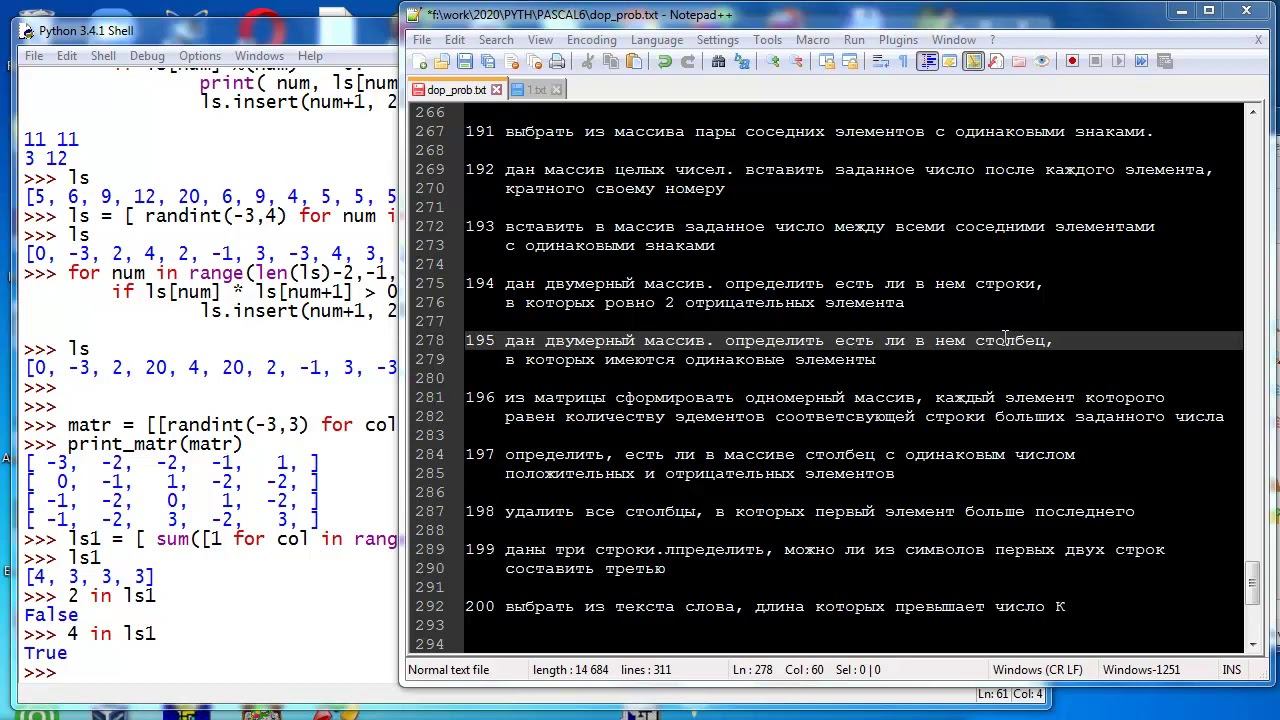Click line number 281 in the margin
The image size is (1280, 720).
tap(429, 397)
